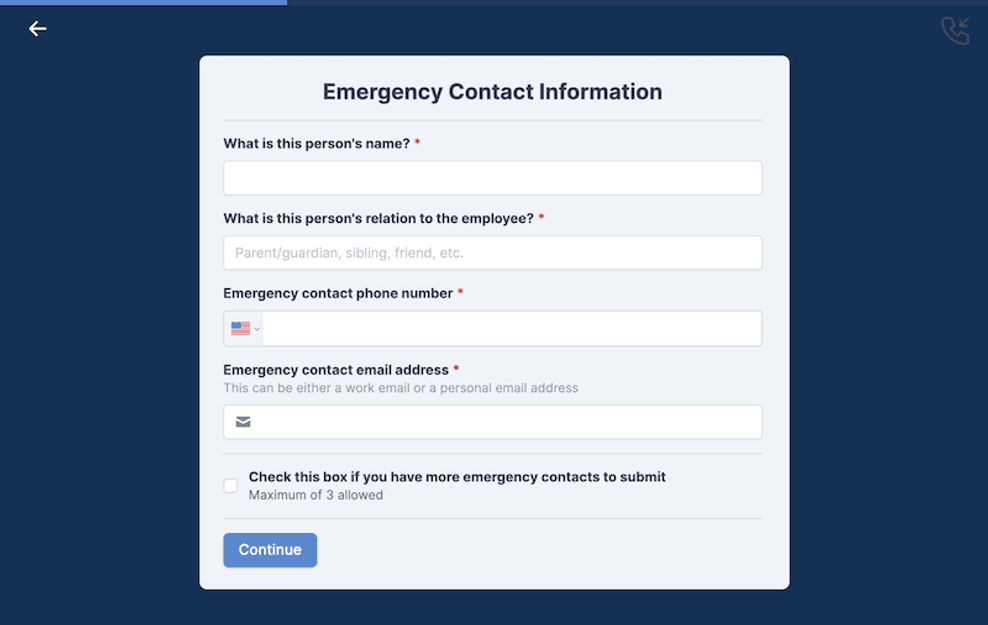This screenshot has width=988, height=625.
Task: Click the 'Check this box if you have more emergency contacts' label
Action: point(457,477)
